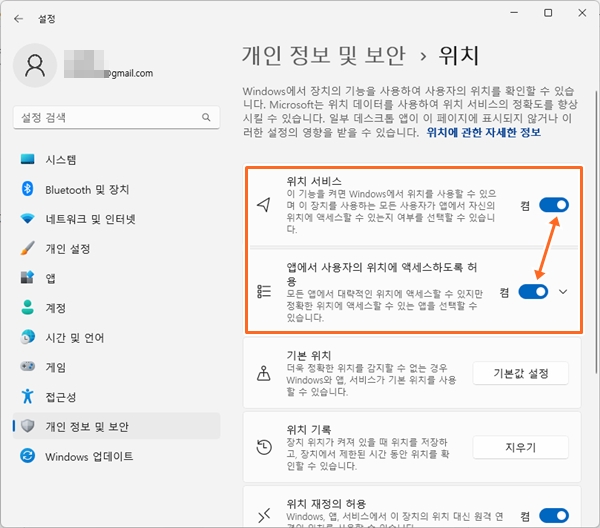Click the 접근성 accessibility figure icon
Viewport: 600px width, 528px height.
click(28, 396)
